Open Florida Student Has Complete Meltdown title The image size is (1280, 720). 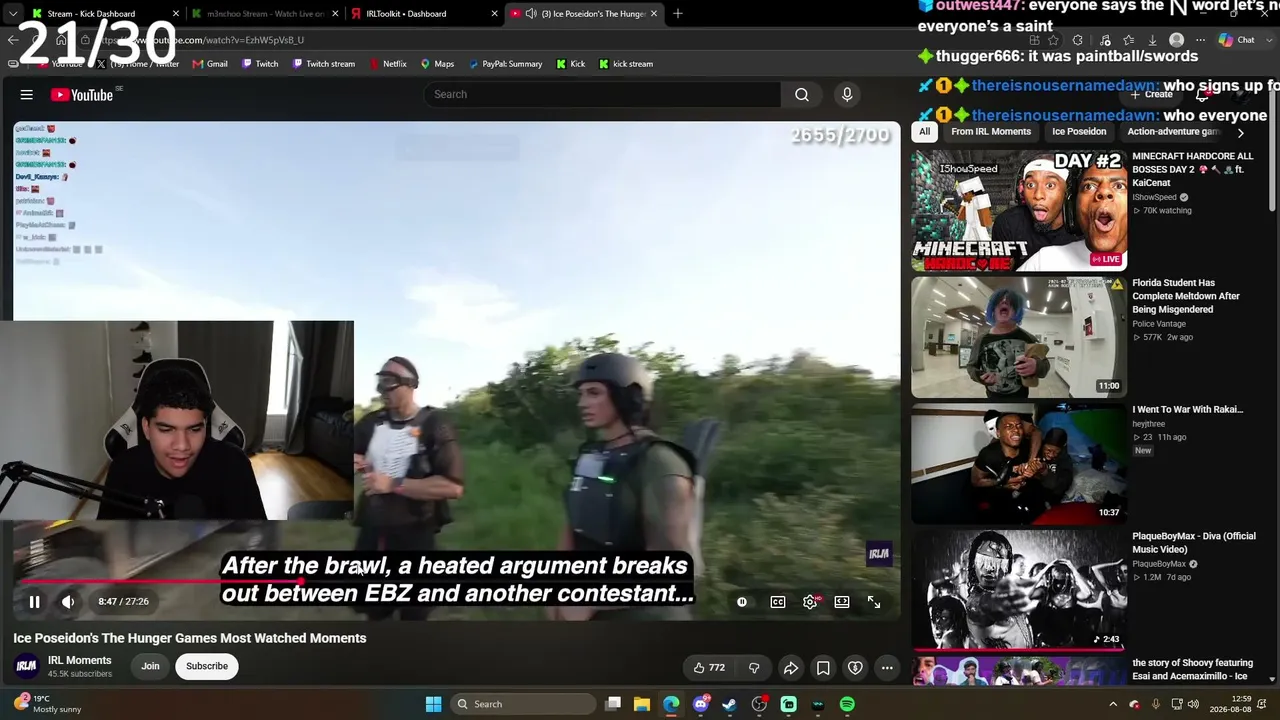pyautogui.click(x=1186, y=296)
